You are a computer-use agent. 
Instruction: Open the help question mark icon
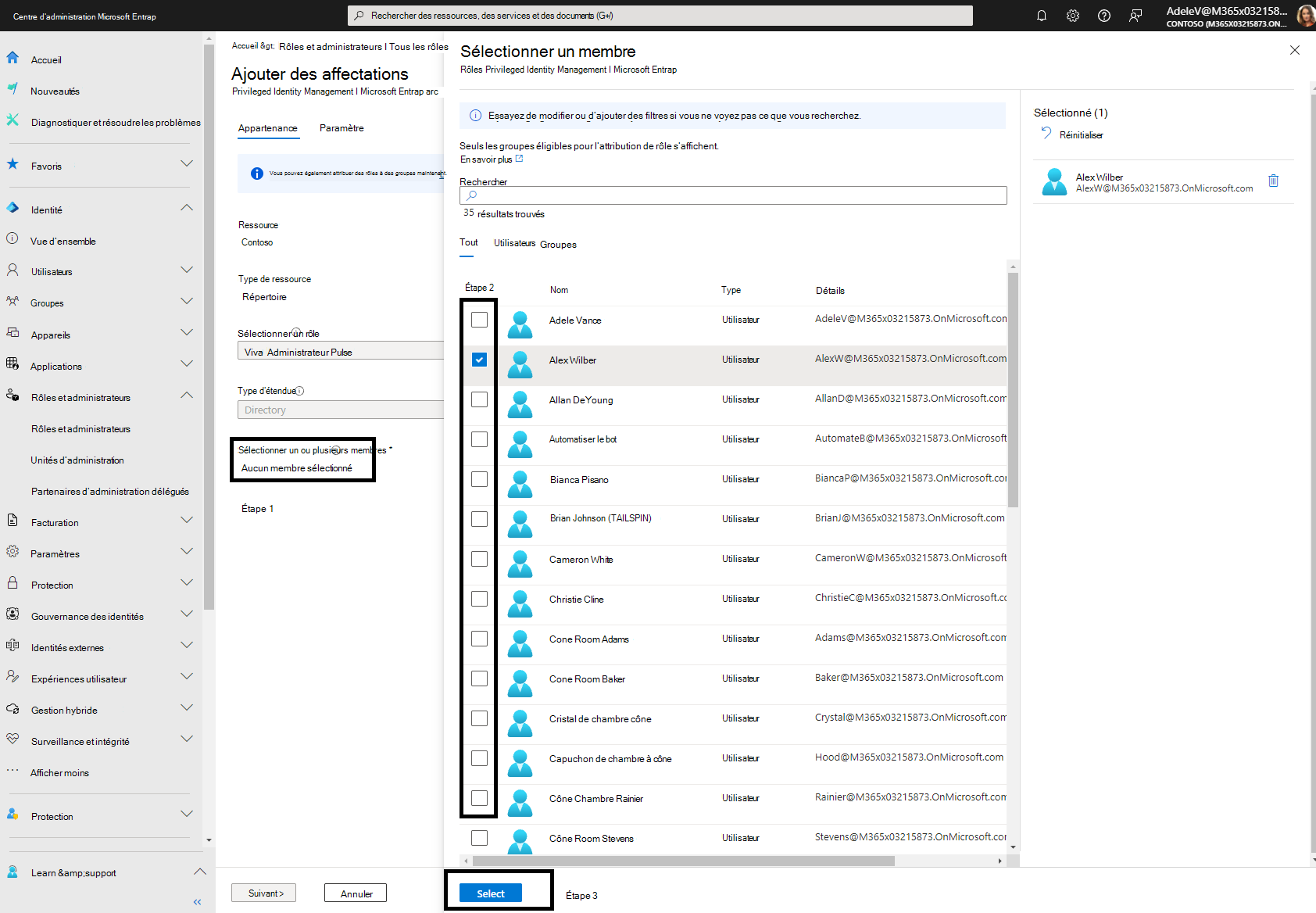click(x=1104, y=16)
